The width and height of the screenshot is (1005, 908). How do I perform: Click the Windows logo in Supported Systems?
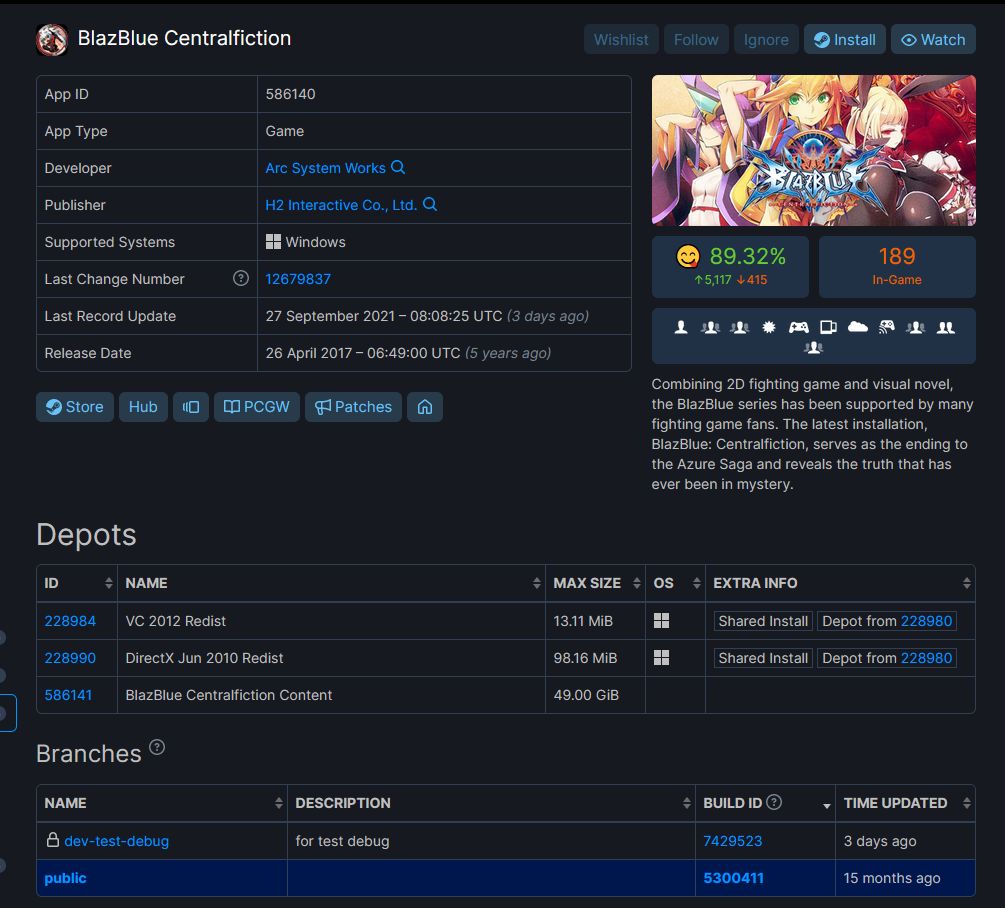click(274, 242)
